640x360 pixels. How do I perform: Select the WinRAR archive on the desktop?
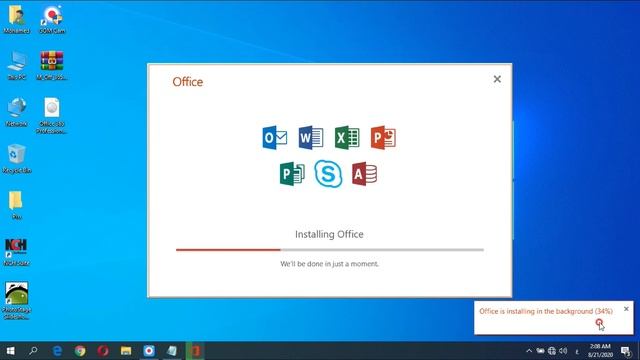[x=52, y=66]
